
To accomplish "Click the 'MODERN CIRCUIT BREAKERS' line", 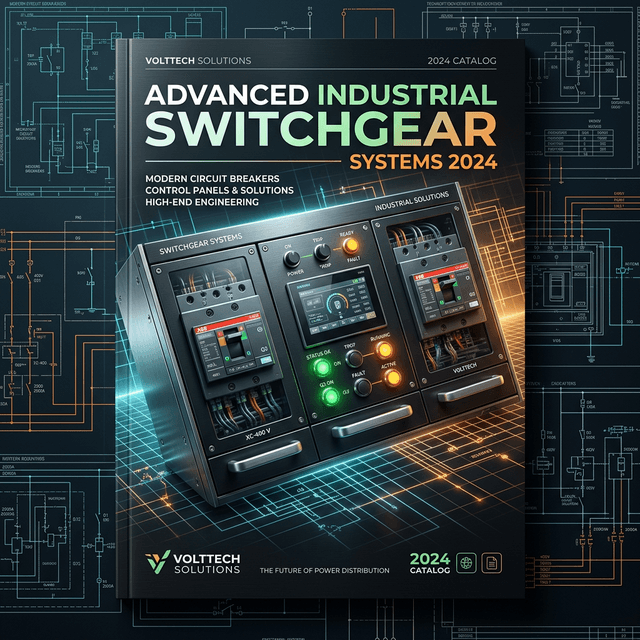I will coord(212,179).
